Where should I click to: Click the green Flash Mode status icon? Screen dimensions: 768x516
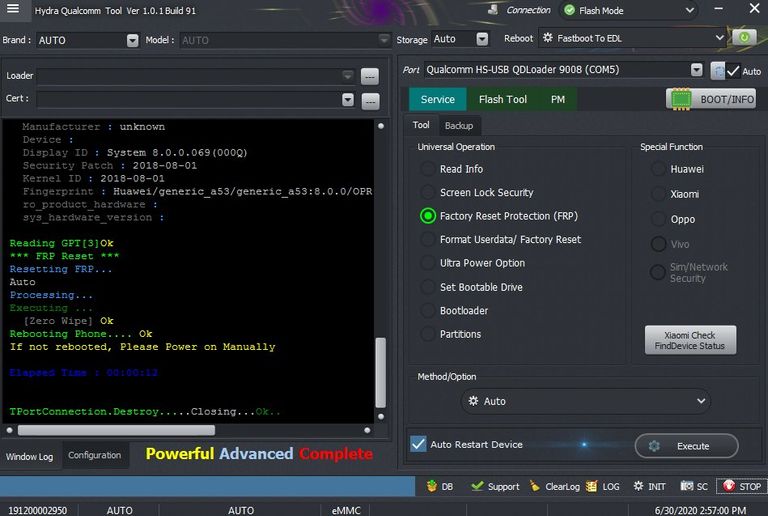point(569,10)
